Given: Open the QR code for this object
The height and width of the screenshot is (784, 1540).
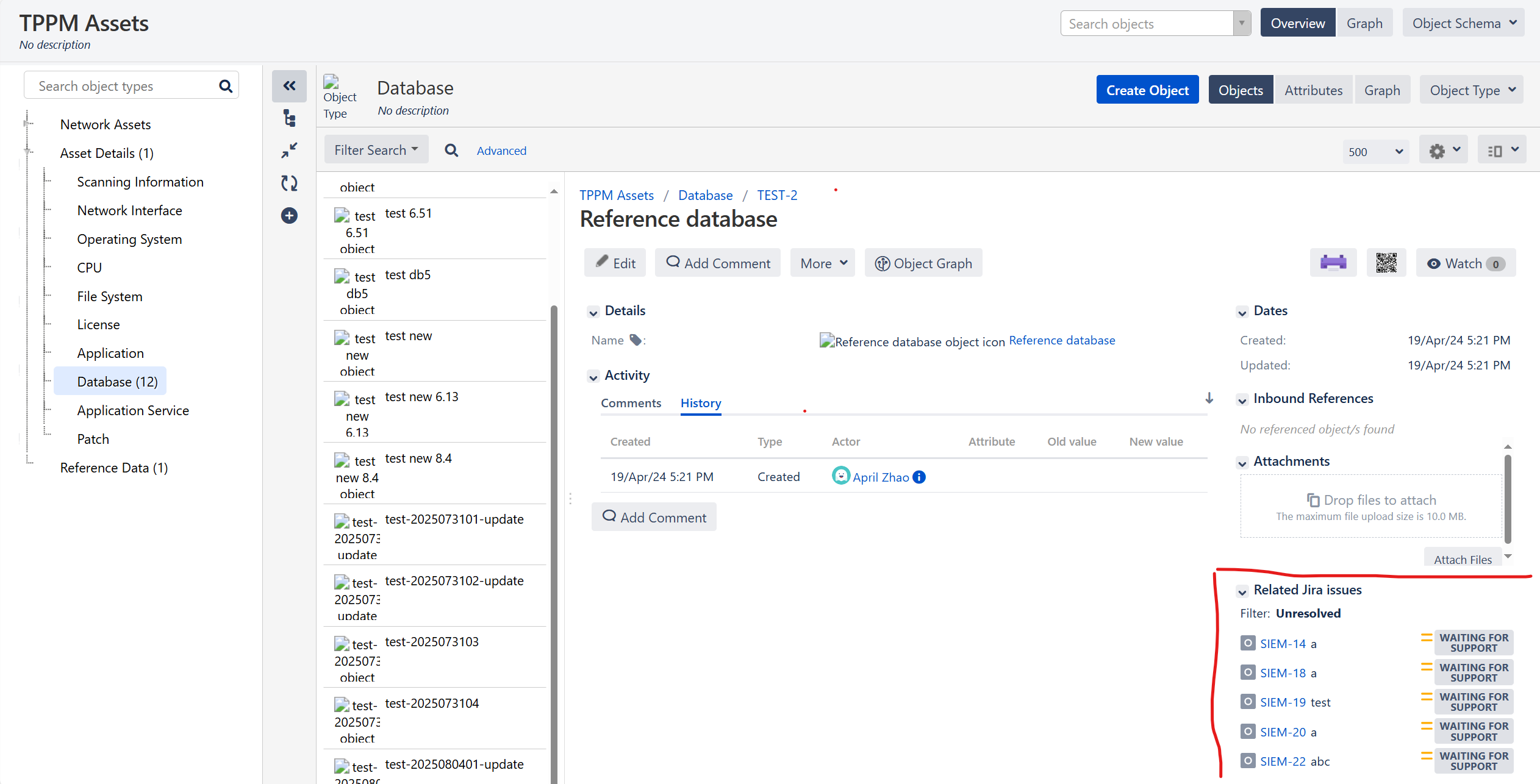Looking at the screenshot, I should (1386, 262).
